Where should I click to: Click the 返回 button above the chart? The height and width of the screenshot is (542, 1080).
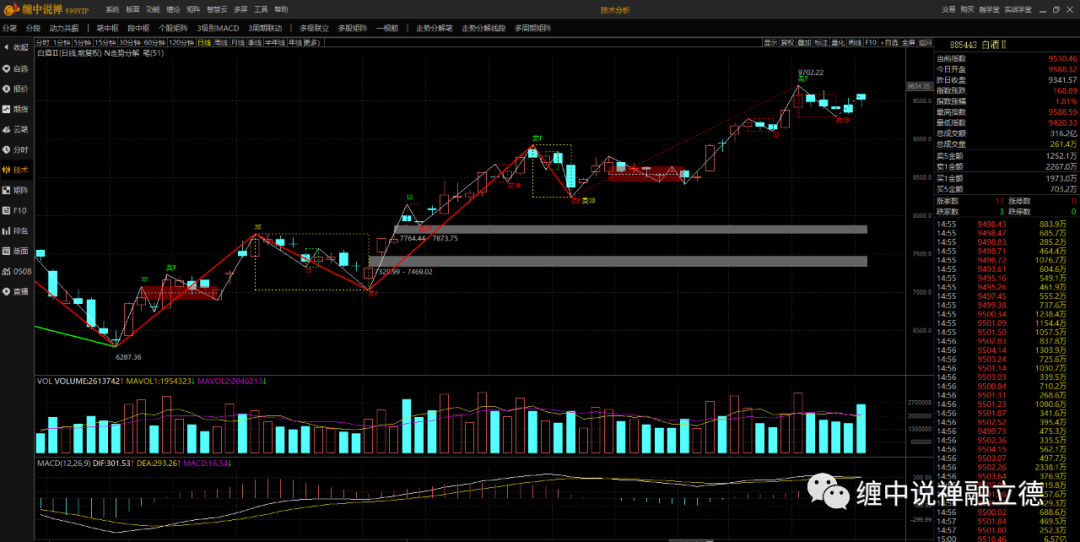pyautogui.click(x=925, y=43)
